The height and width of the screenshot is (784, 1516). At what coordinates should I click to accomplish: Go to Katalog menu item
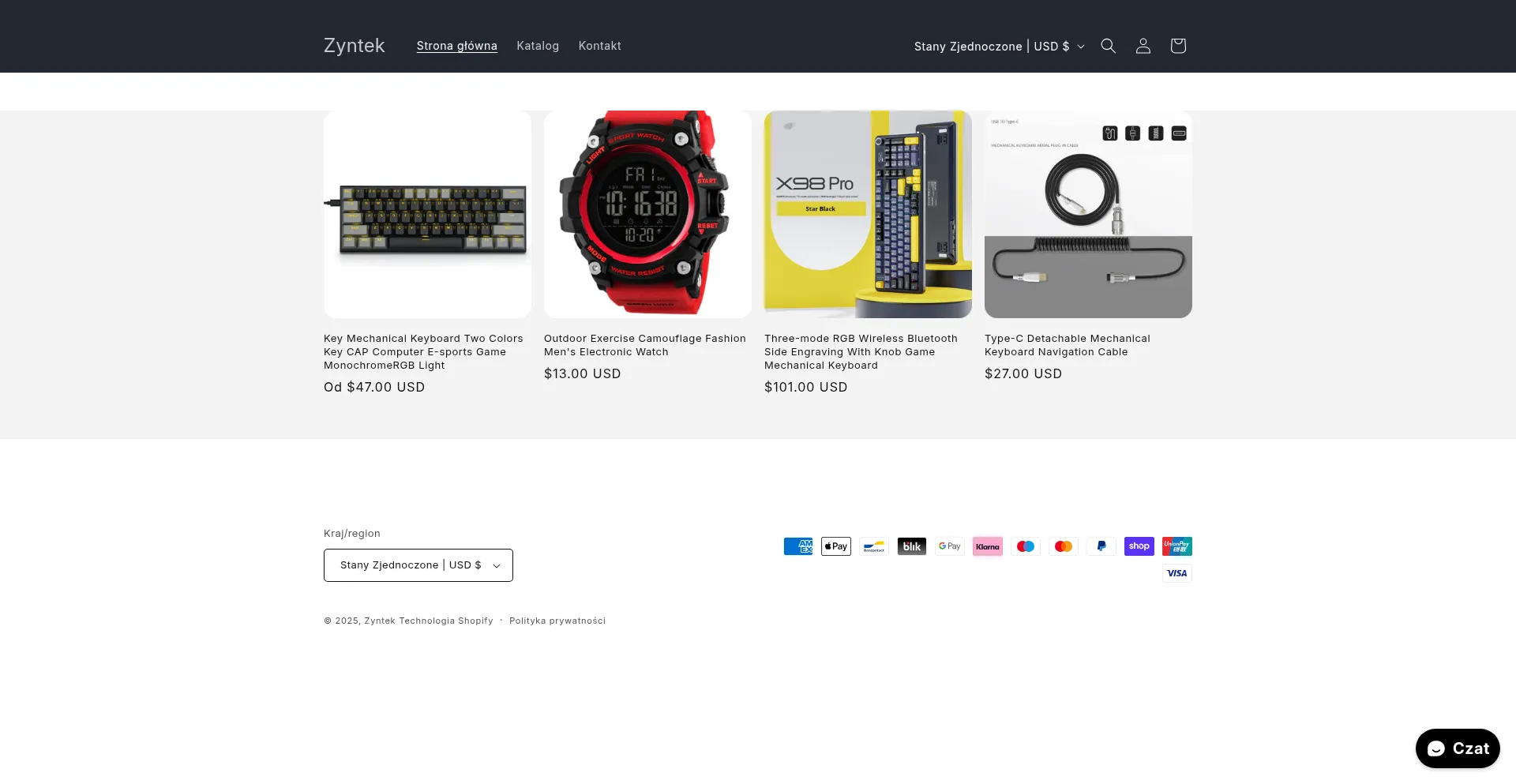pos(538,46)
